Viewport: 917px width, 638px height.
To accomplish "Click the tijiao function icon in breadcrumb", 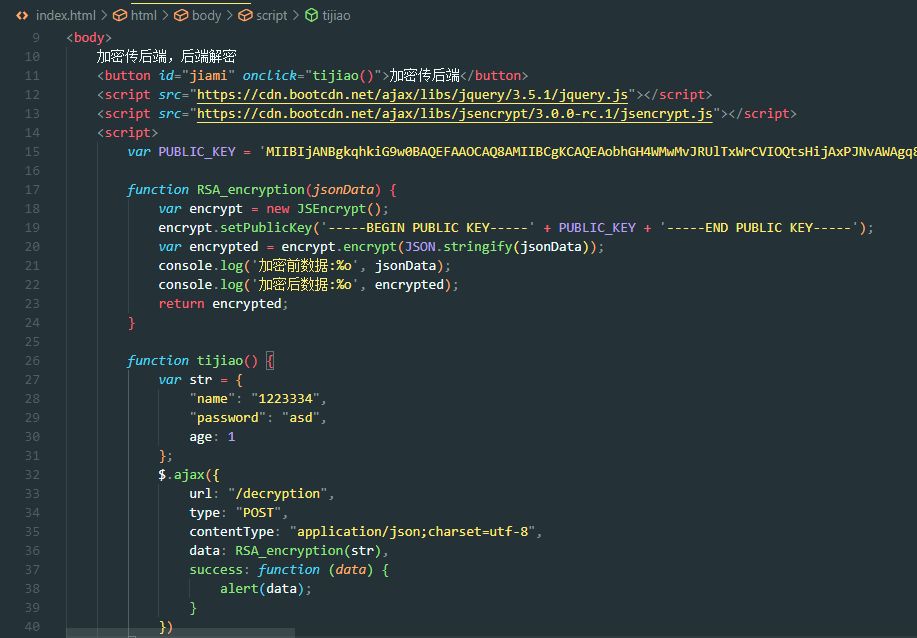I will (x=312, y=16).
